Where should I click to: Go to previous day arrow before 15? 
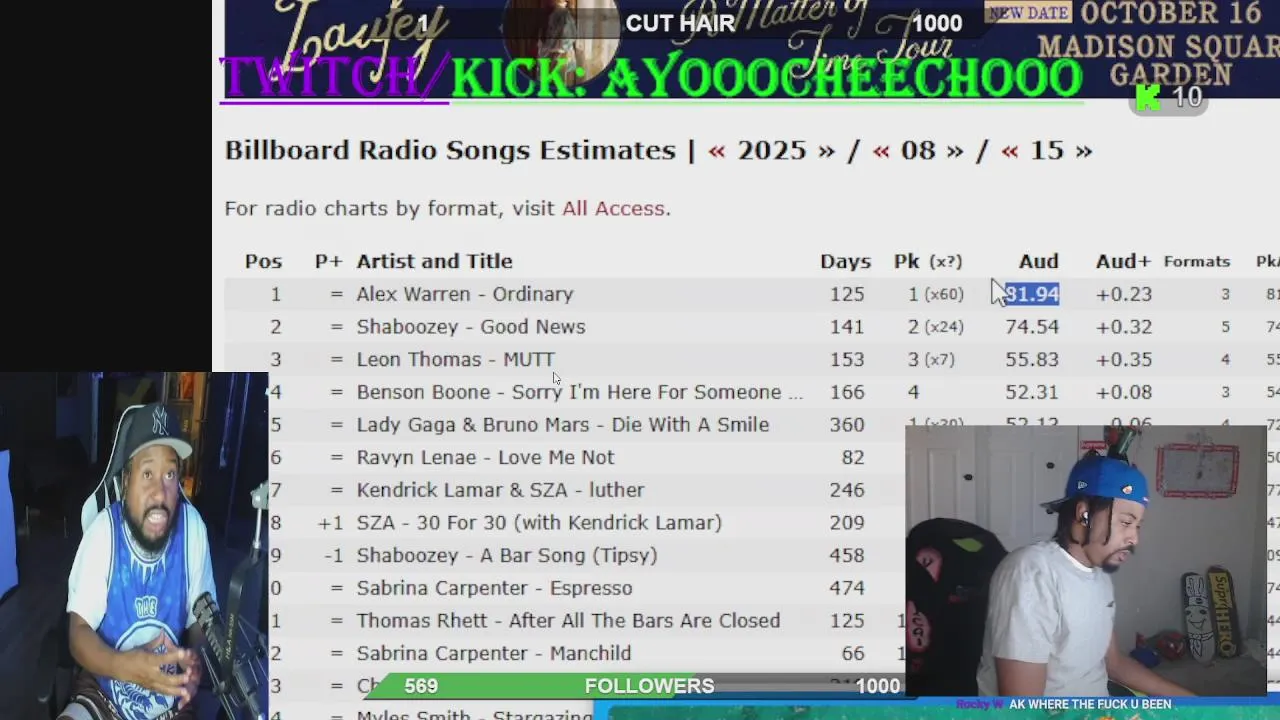click(1010, 151)
